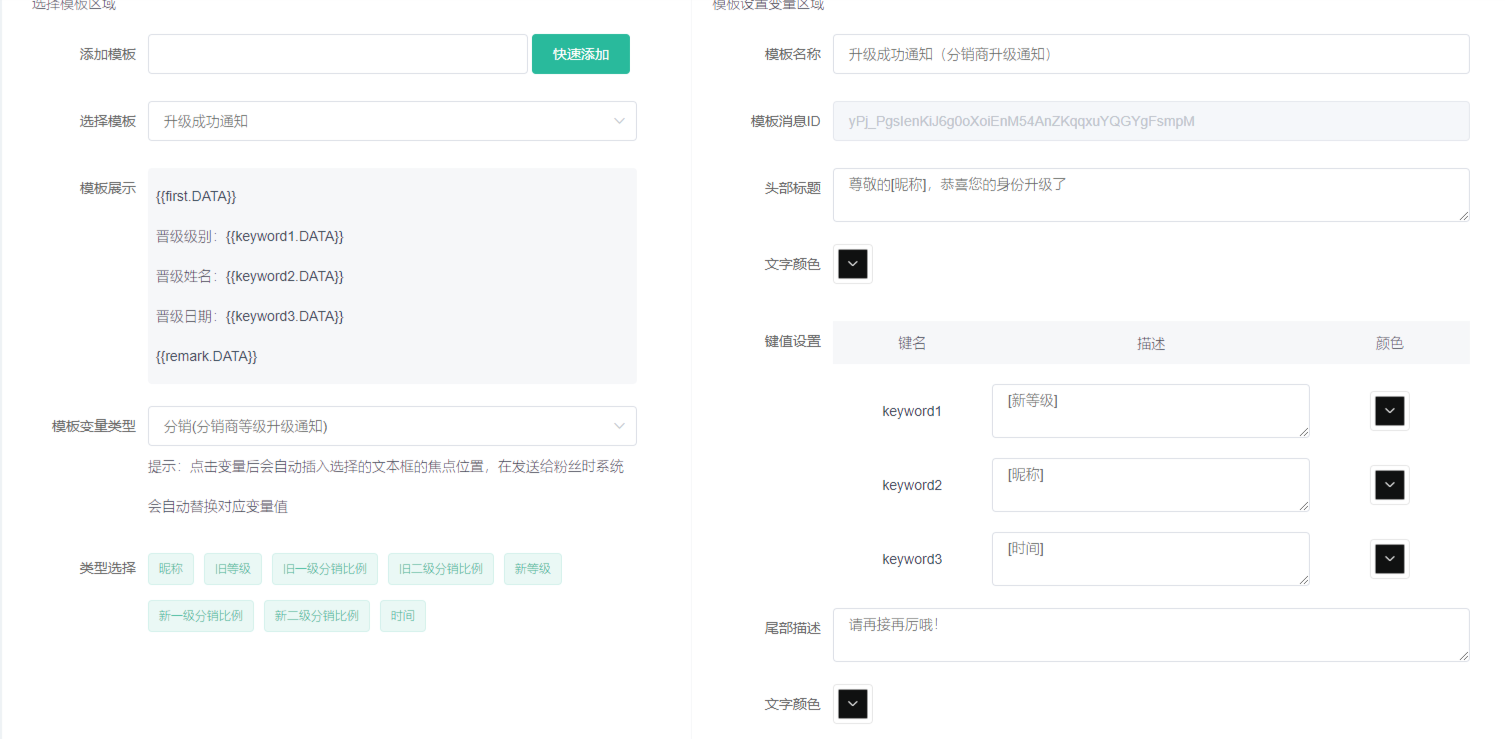
Task: Open the 选择模板 dropdown
Action: (391, 121)
